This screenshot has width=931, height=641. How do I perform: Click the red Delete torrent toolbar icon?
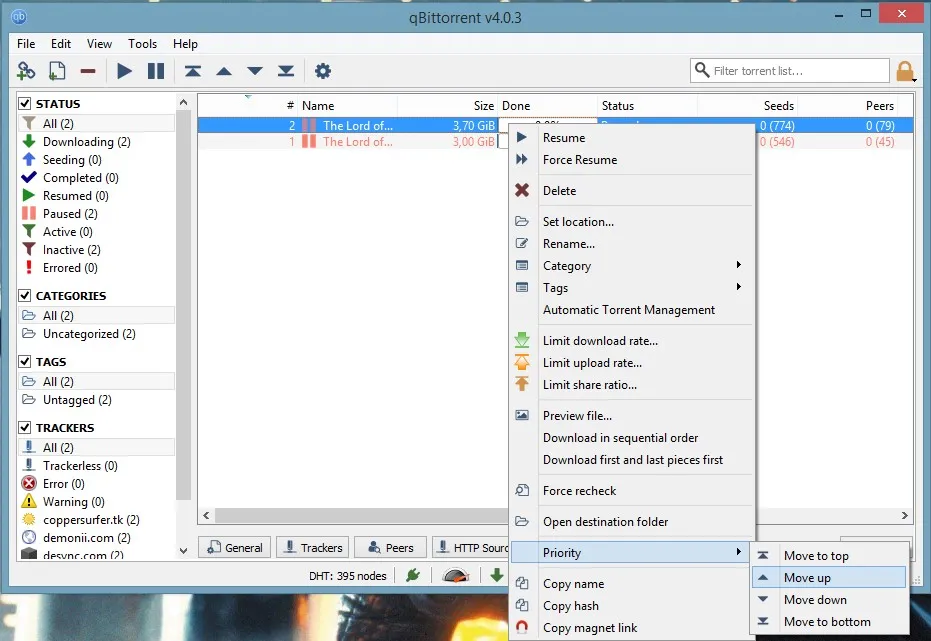88,71
